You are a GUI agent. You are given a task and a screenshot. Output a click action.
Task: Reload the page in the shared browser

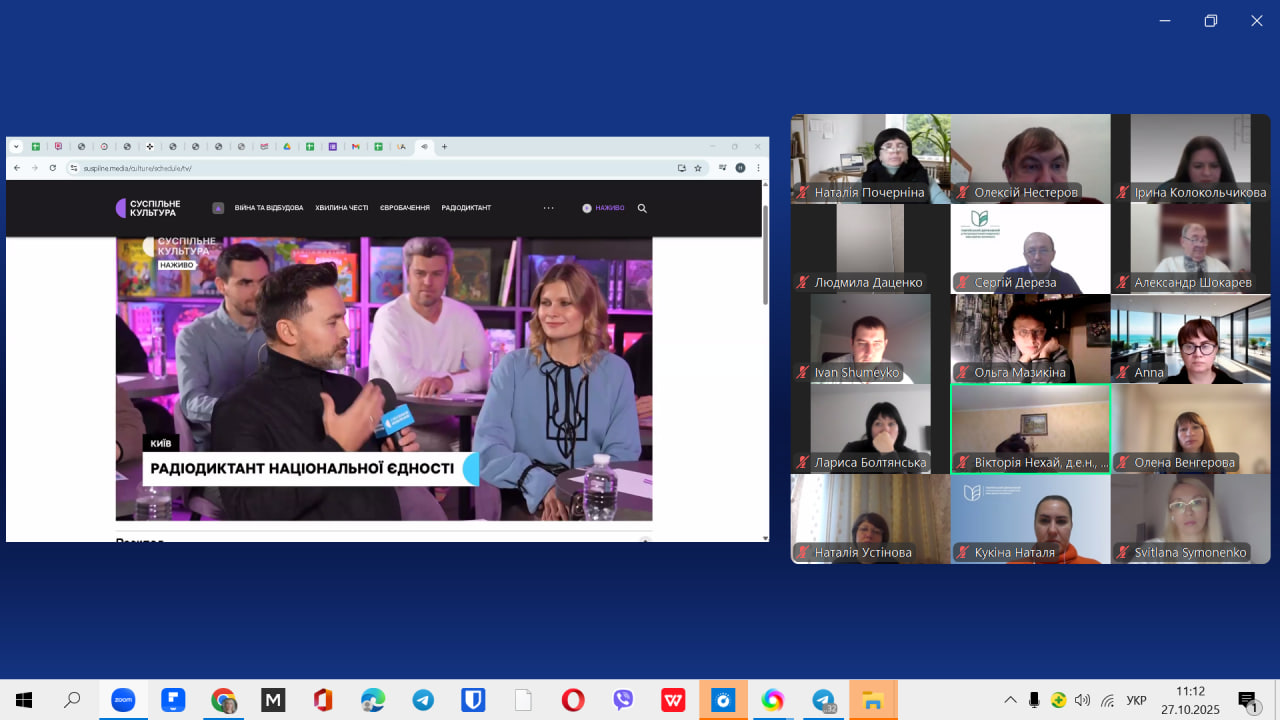52,168
